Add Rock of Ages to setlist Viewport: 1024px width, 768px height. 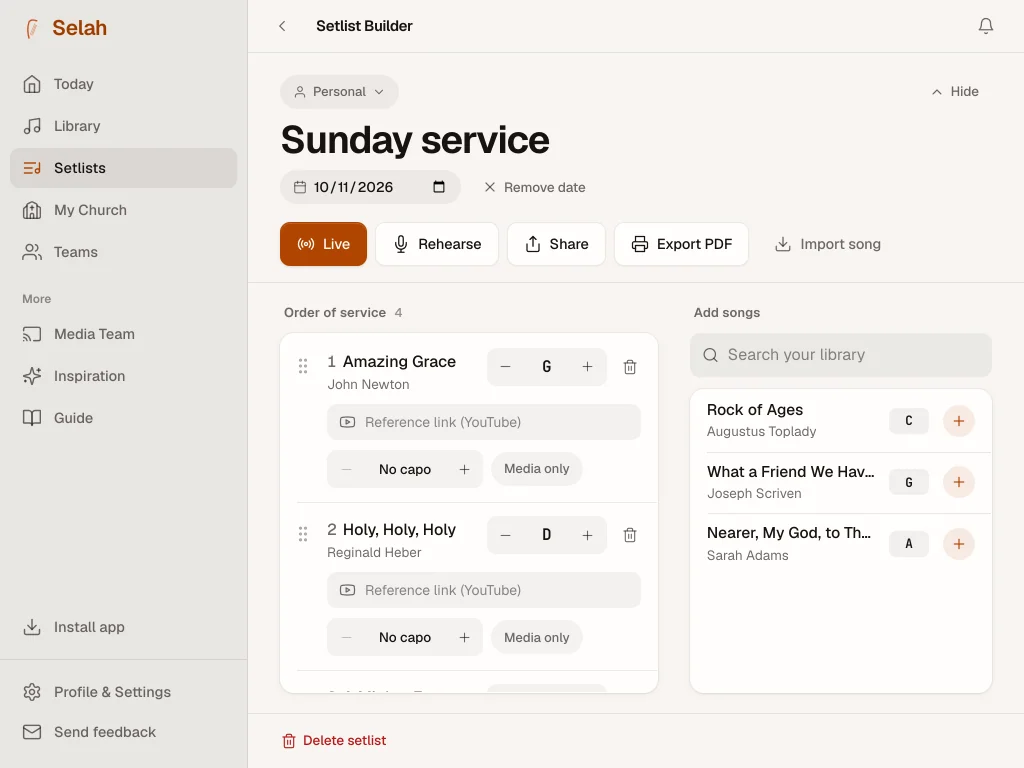click(x=958, y=421)
